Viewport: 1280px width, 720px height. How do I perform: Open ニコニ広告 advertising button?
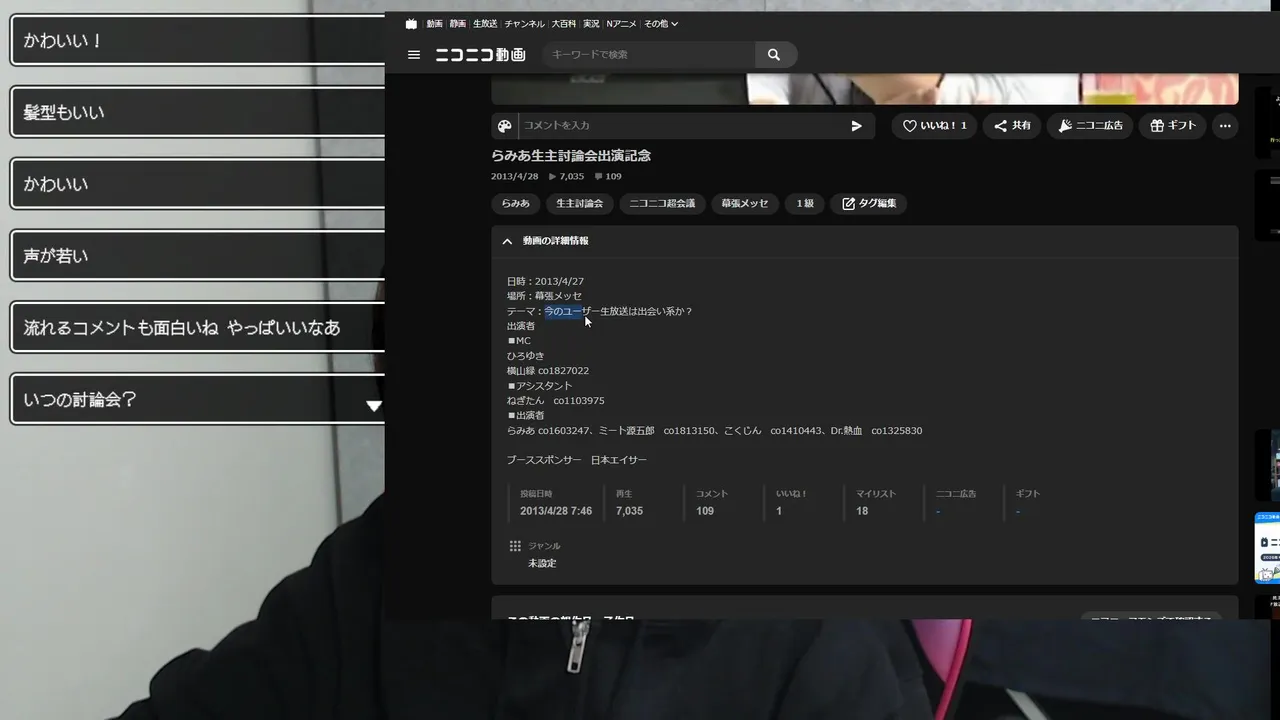point(1090,126)
